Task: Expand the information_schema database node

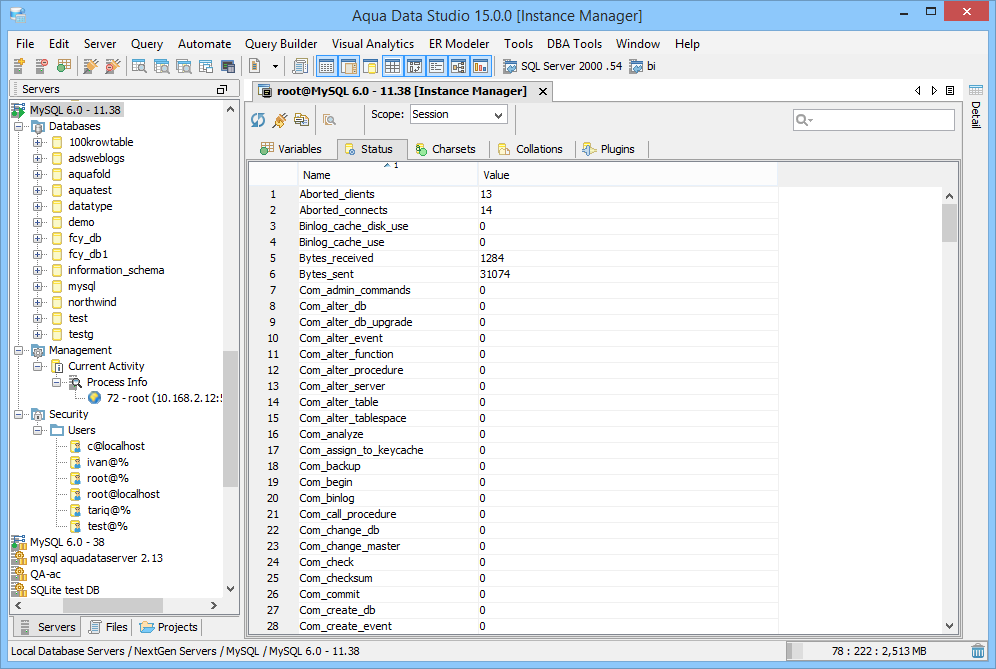Action: click(38, 271)
